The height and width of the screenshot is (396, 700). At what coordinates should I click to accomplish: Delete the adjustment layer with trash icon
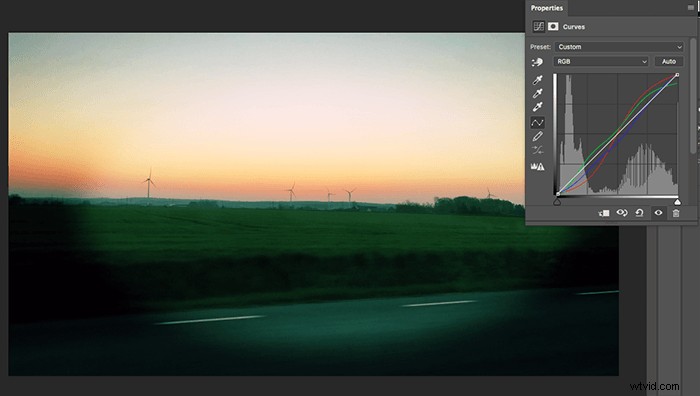pyautogui.click(x=676, y=213)
